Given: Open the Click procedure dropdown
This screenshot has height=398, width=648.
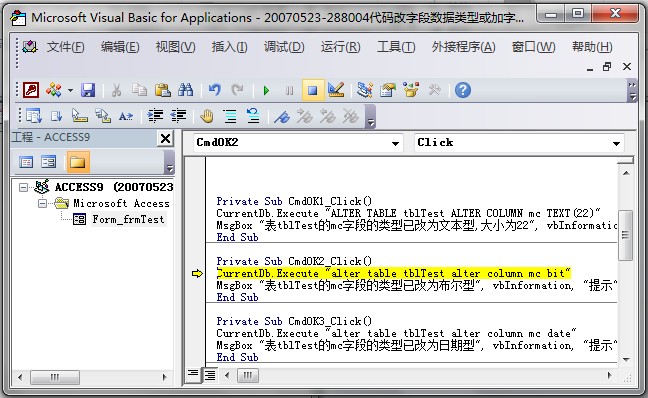Looking at the screenshot, I should 616,143.
